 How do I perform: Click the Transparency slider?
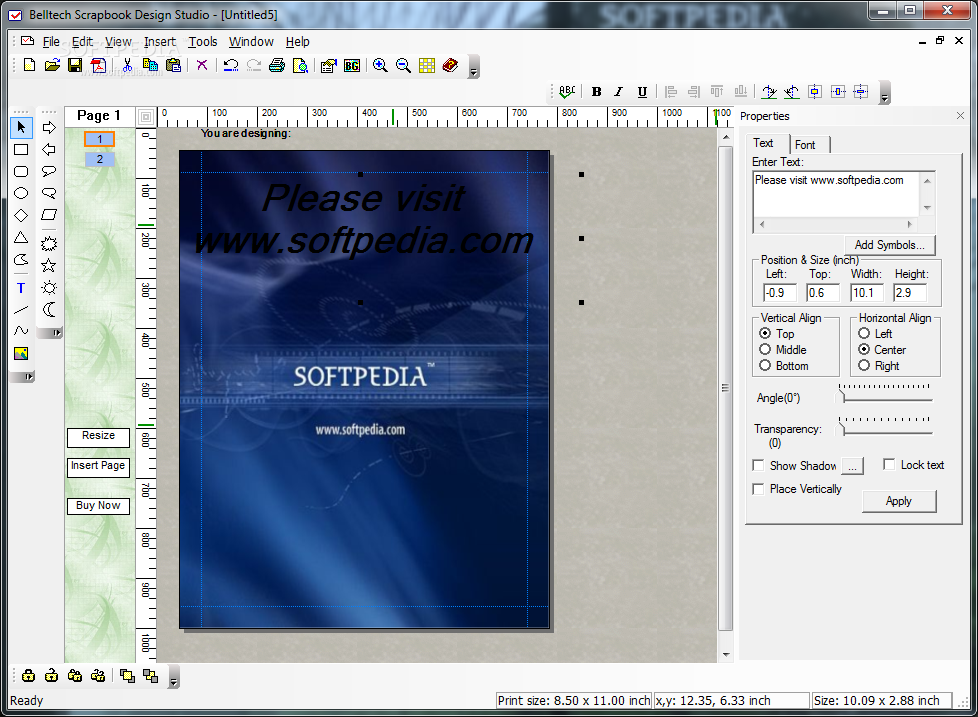tap(885, 426)
